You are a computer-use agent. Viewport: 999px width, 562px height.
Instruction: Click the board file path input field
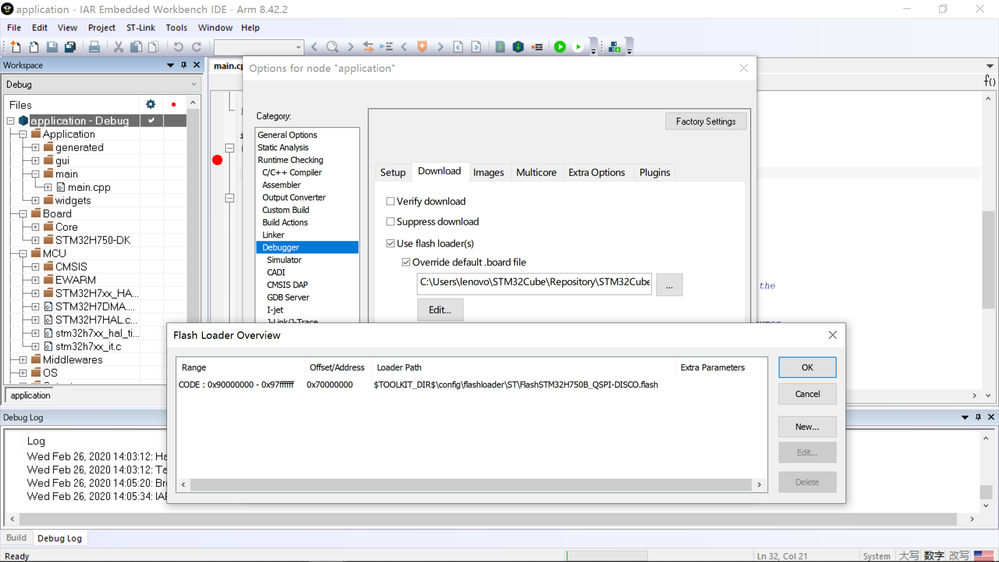point(534,284)
